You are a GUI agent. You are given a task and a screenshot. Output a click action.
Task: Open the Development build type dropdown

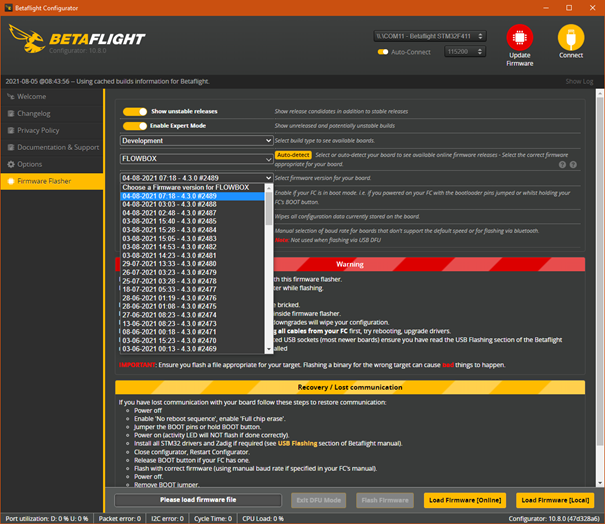coord(196,141)
